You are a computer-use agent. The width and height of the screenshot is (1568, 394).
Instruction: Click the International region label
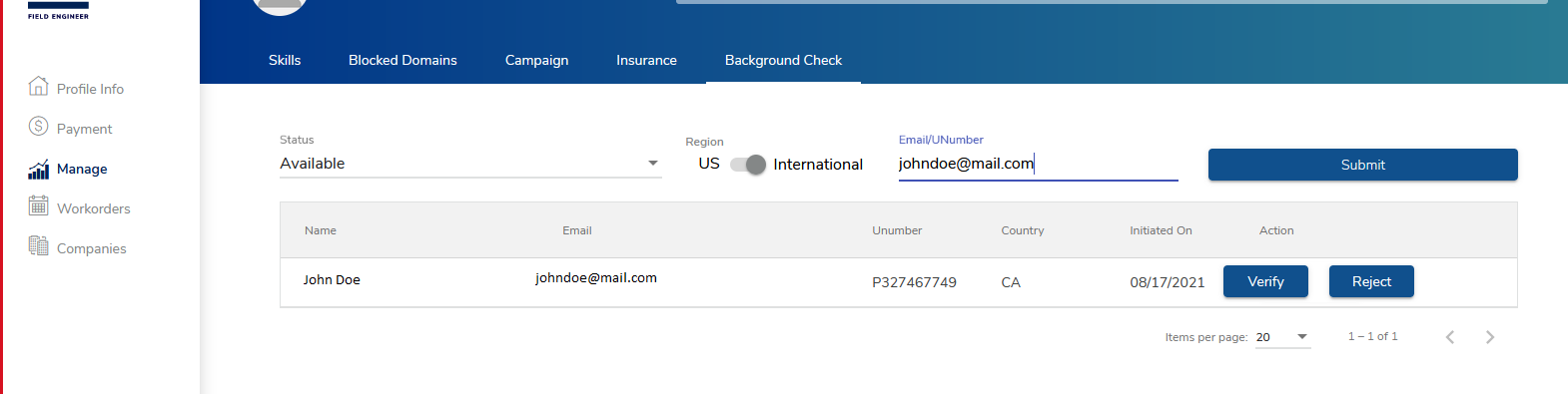pos(818,165)
